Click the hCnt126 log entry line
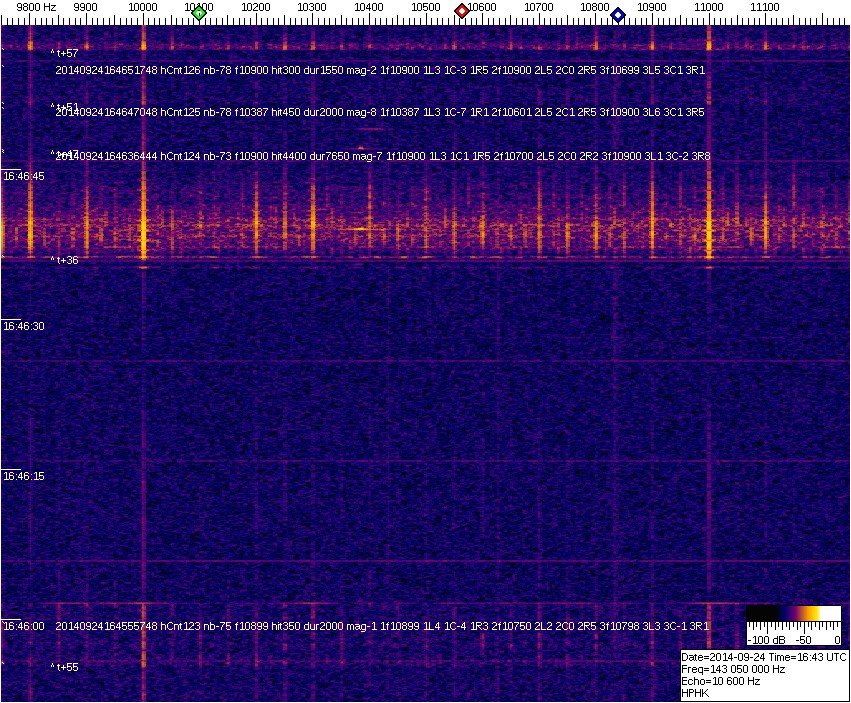This screenshot has width=851, height=703. [380, 70]
